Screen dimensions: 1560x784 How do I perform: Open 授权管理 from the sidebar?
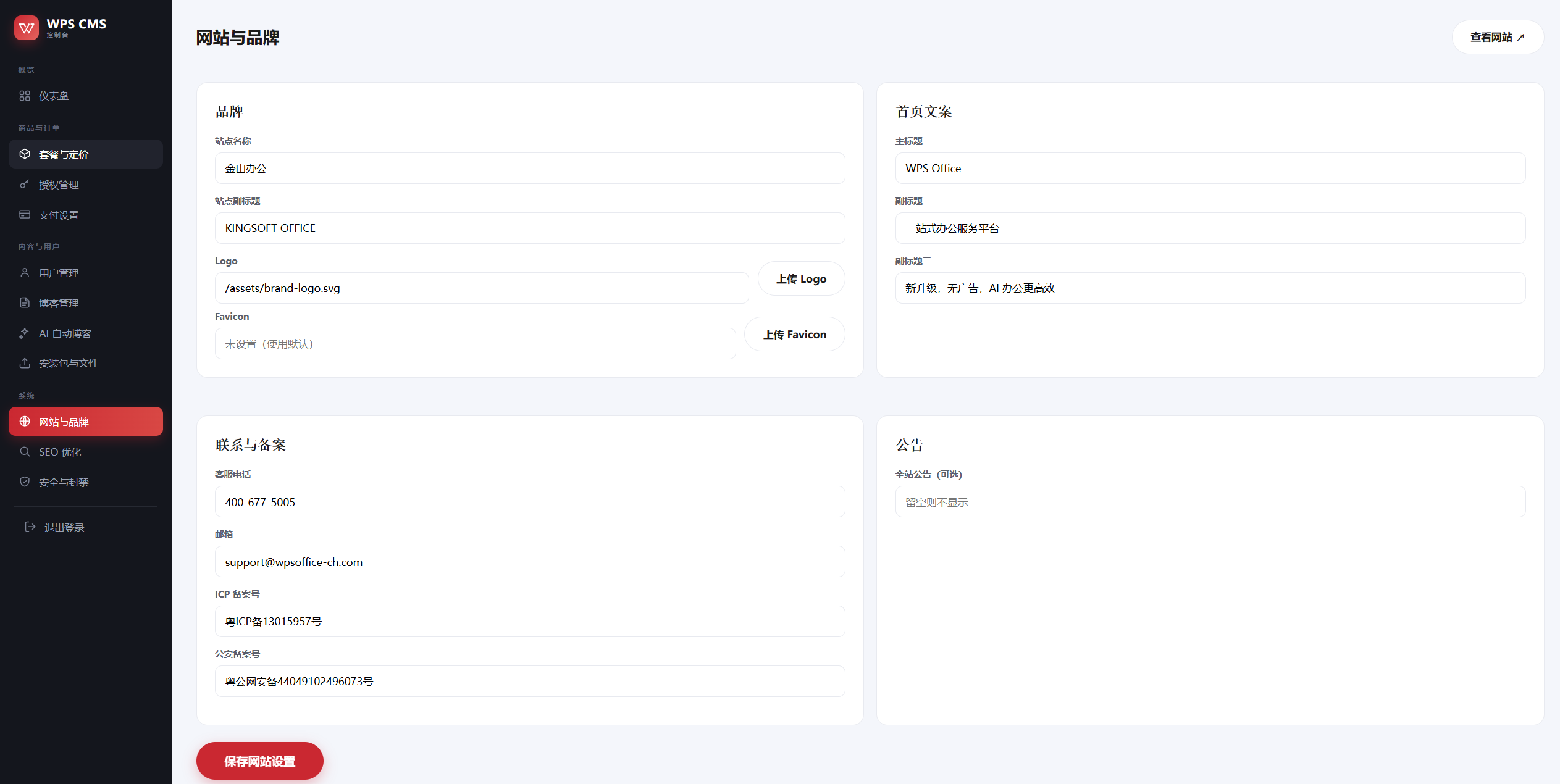pos(86,184)
